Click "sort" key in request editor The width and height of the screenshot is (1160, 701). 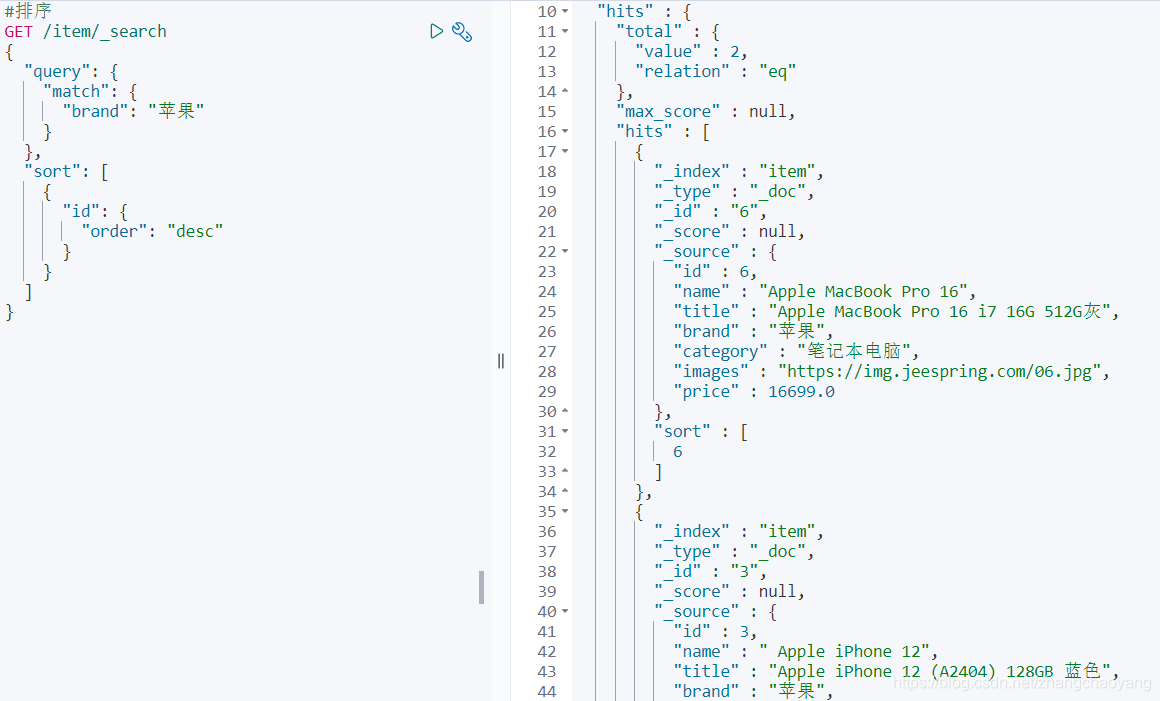pyautogui.click(x=52, y=171)
